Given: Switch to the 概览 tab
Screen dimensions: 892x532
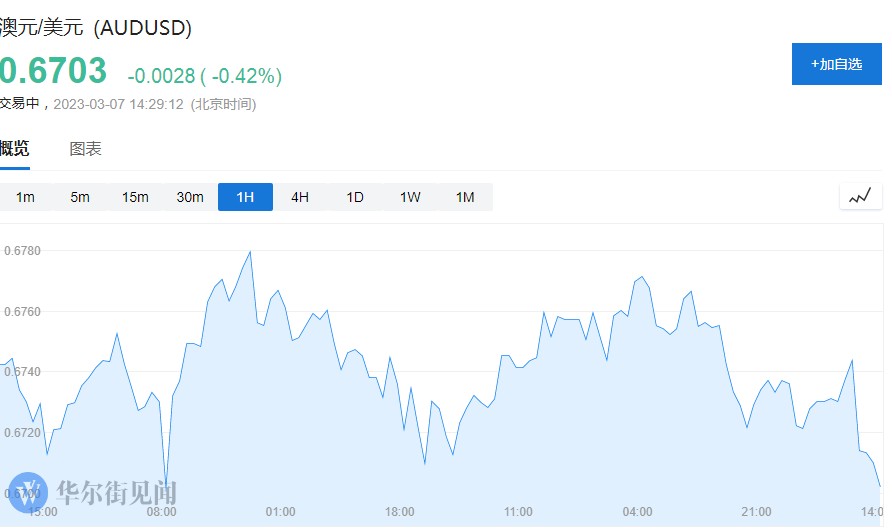Looking at the screenshot, I should click(x=14, y=149).
